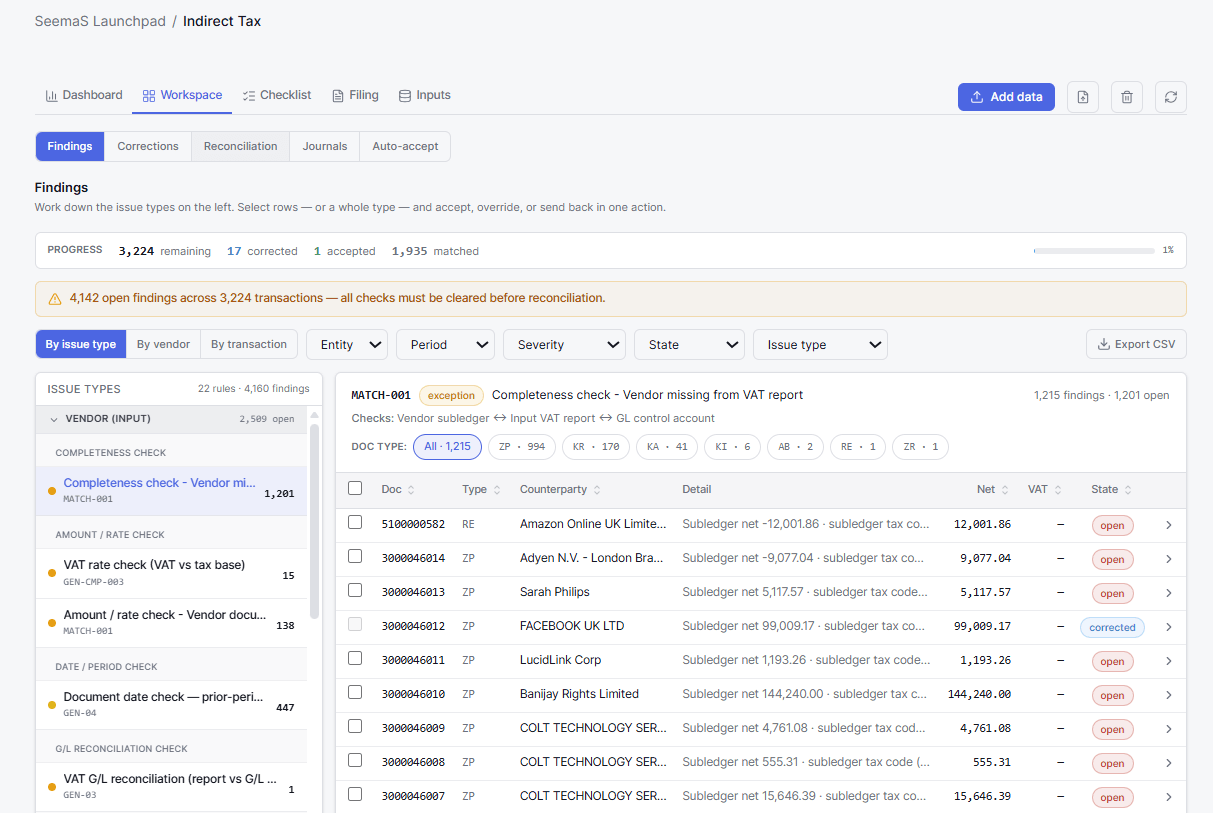The height and width of the screenshot is (813, 1213).
Task: Open row 3000046010 detail arrow
Action: tap(1169, 695)
